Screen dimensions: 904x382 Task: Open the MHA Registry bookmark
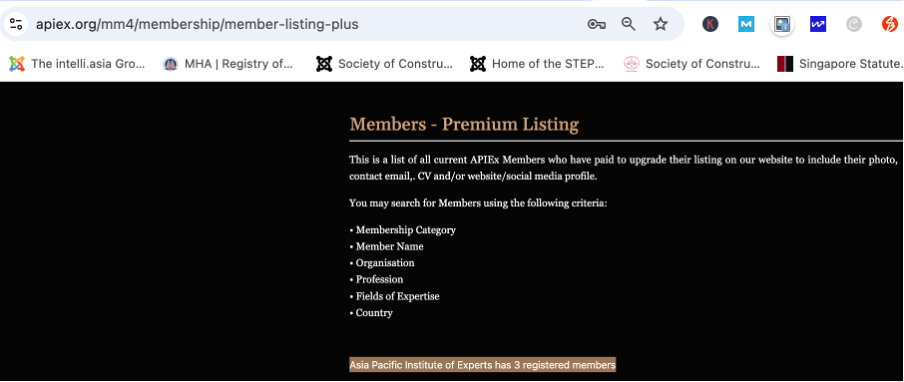[229, 64]
